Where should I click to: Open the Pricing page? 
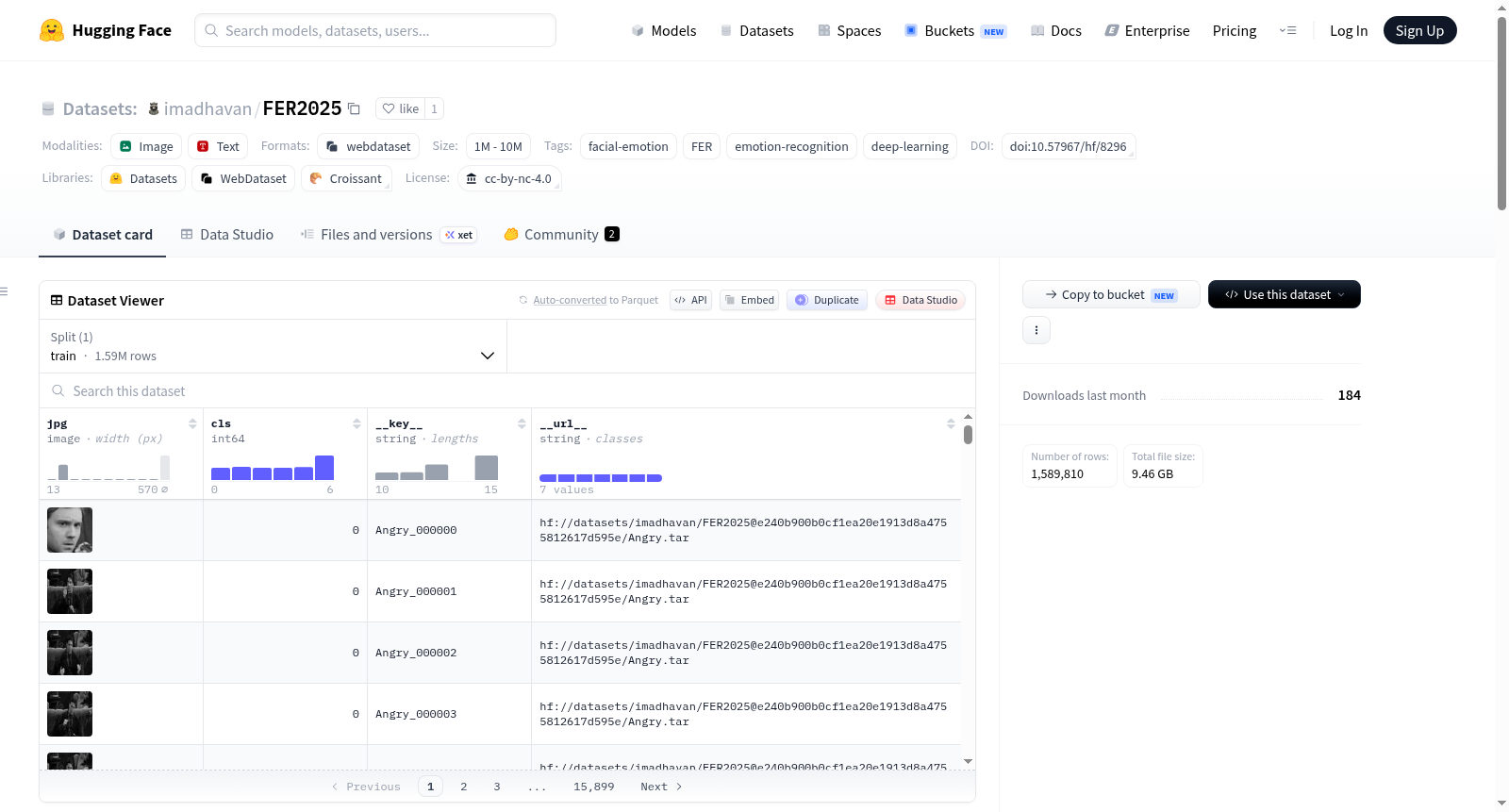click(x=1235, y=30)
